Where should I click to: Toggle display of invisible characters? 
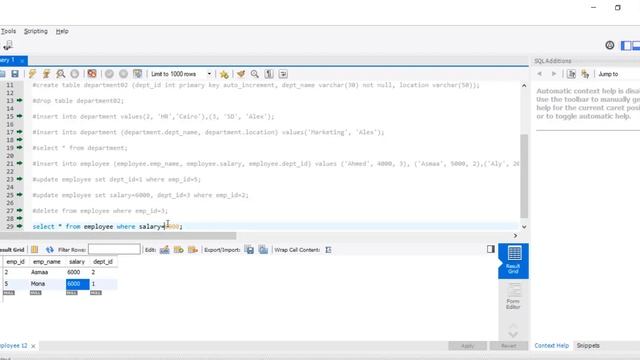tap(269, 74)
